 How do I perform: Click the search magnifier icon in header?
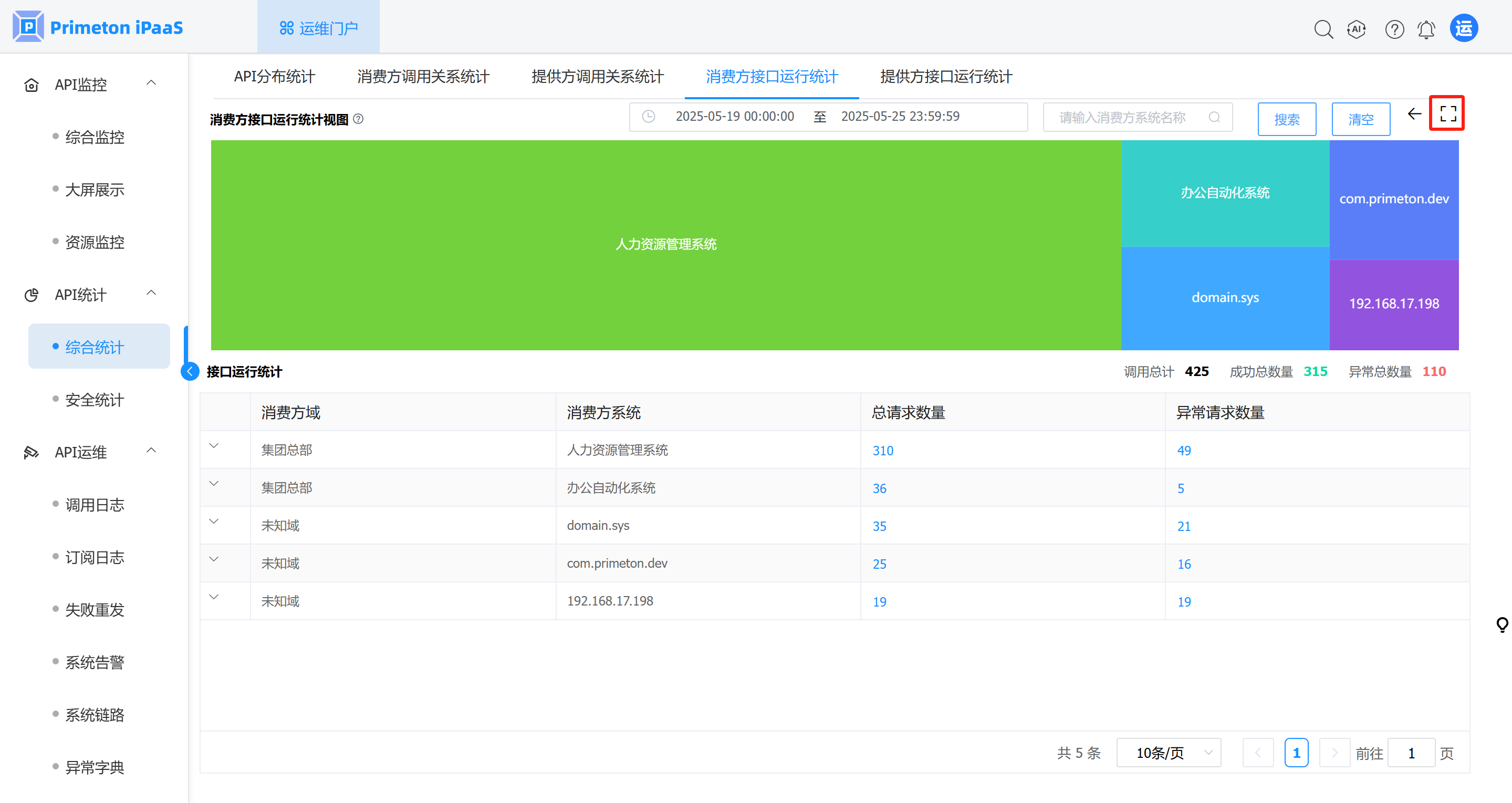(1323, 29)
